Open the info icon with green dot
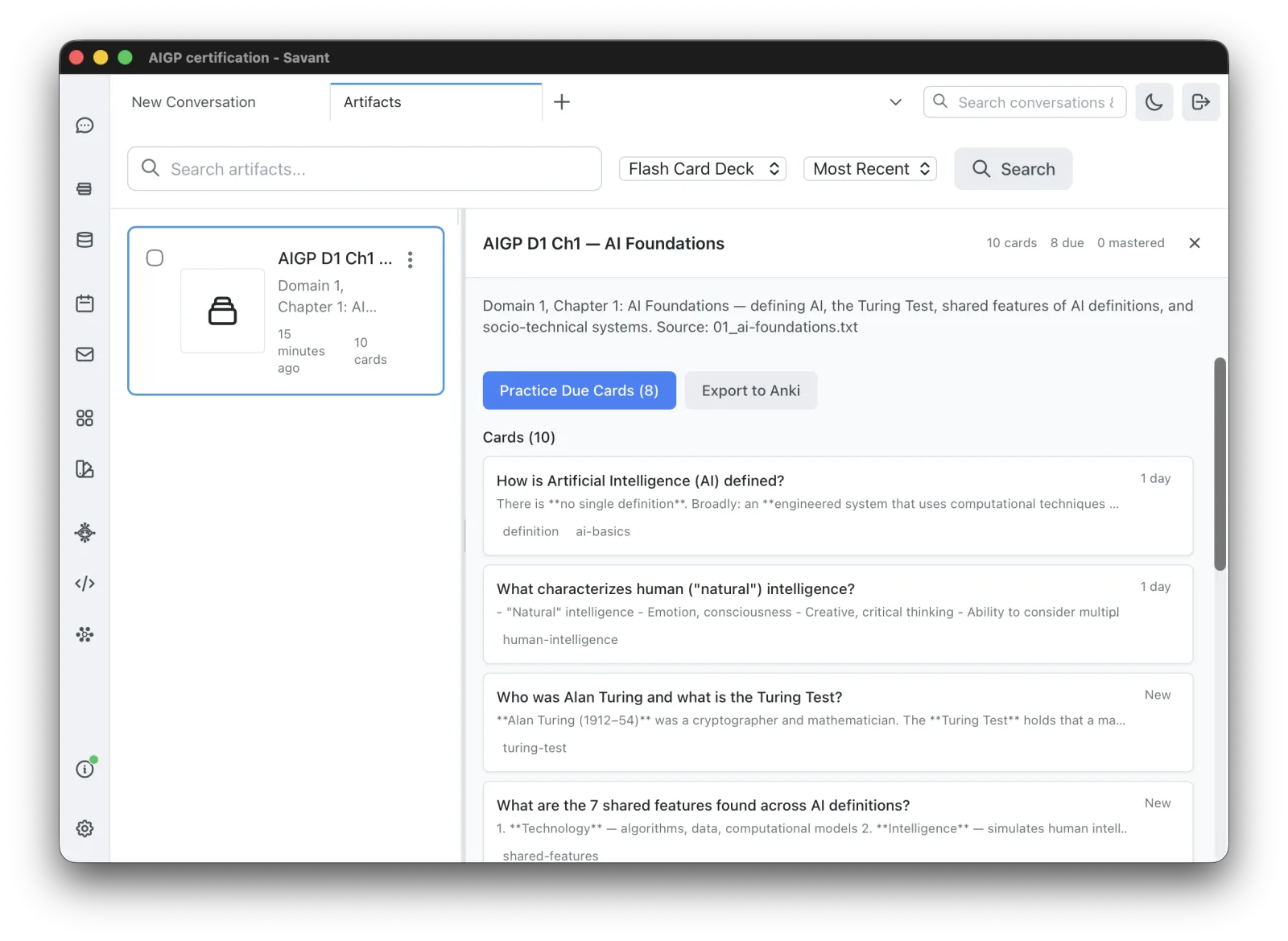Screen dimensions: 1288x941 (85, 769)
